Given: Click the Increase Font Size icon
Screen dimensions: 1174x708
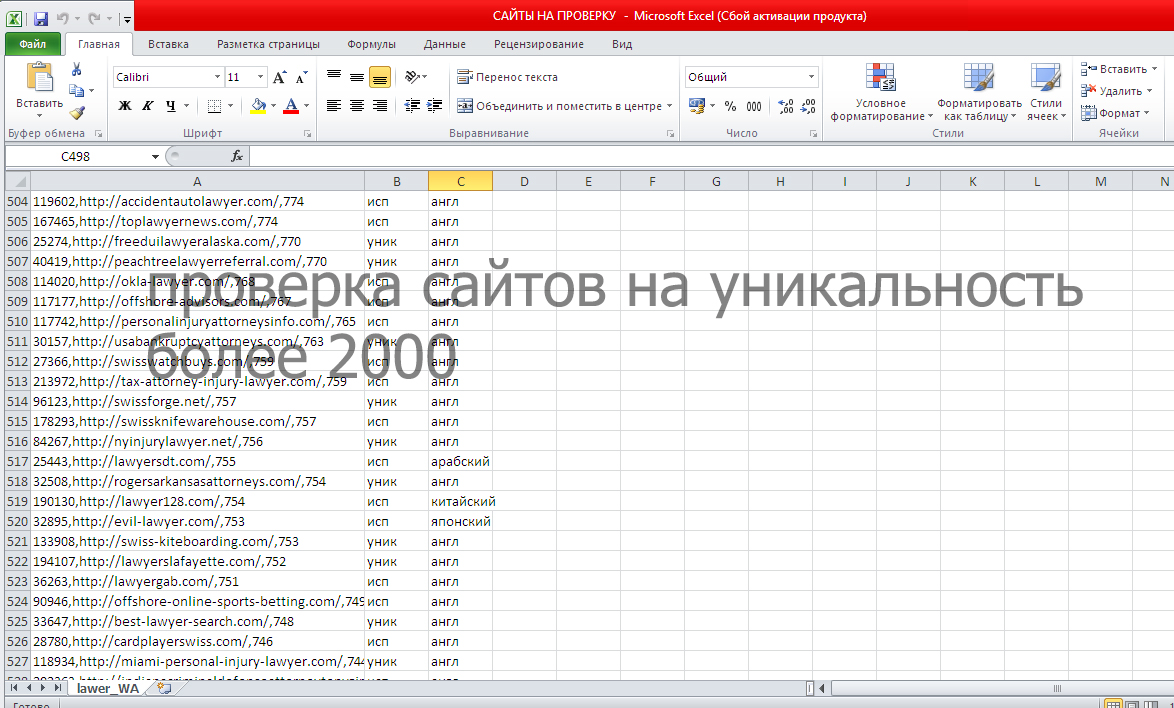Looking at the screenshot, I should point(279,77).
